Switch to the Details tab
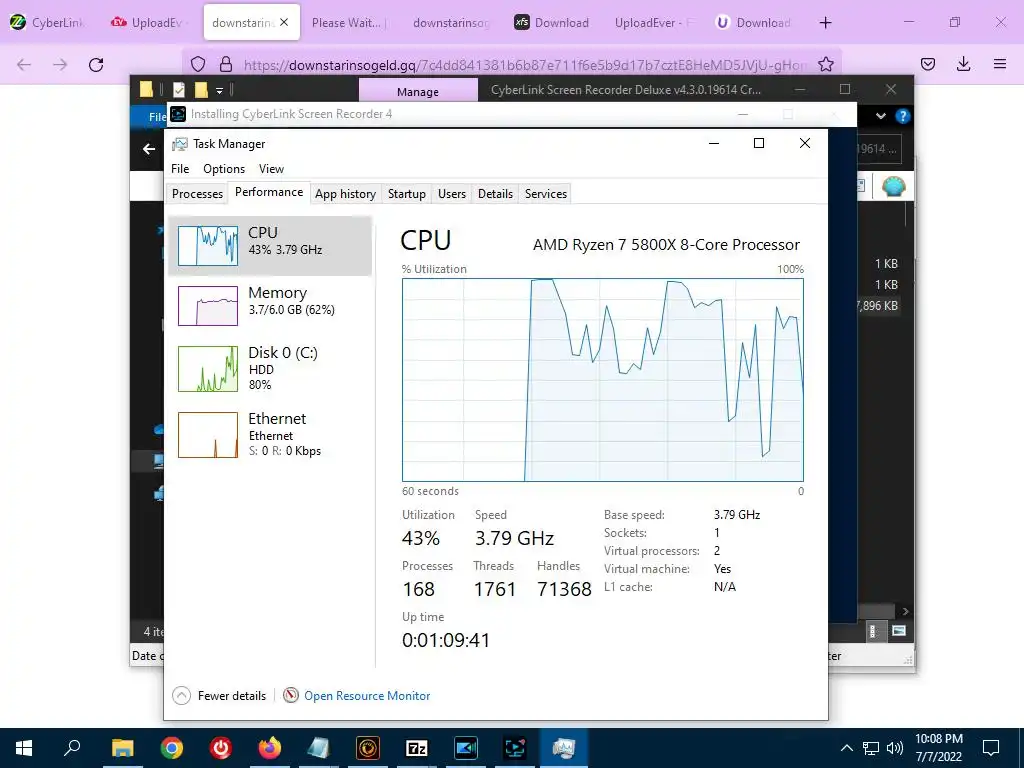 (x=495, y=194)
